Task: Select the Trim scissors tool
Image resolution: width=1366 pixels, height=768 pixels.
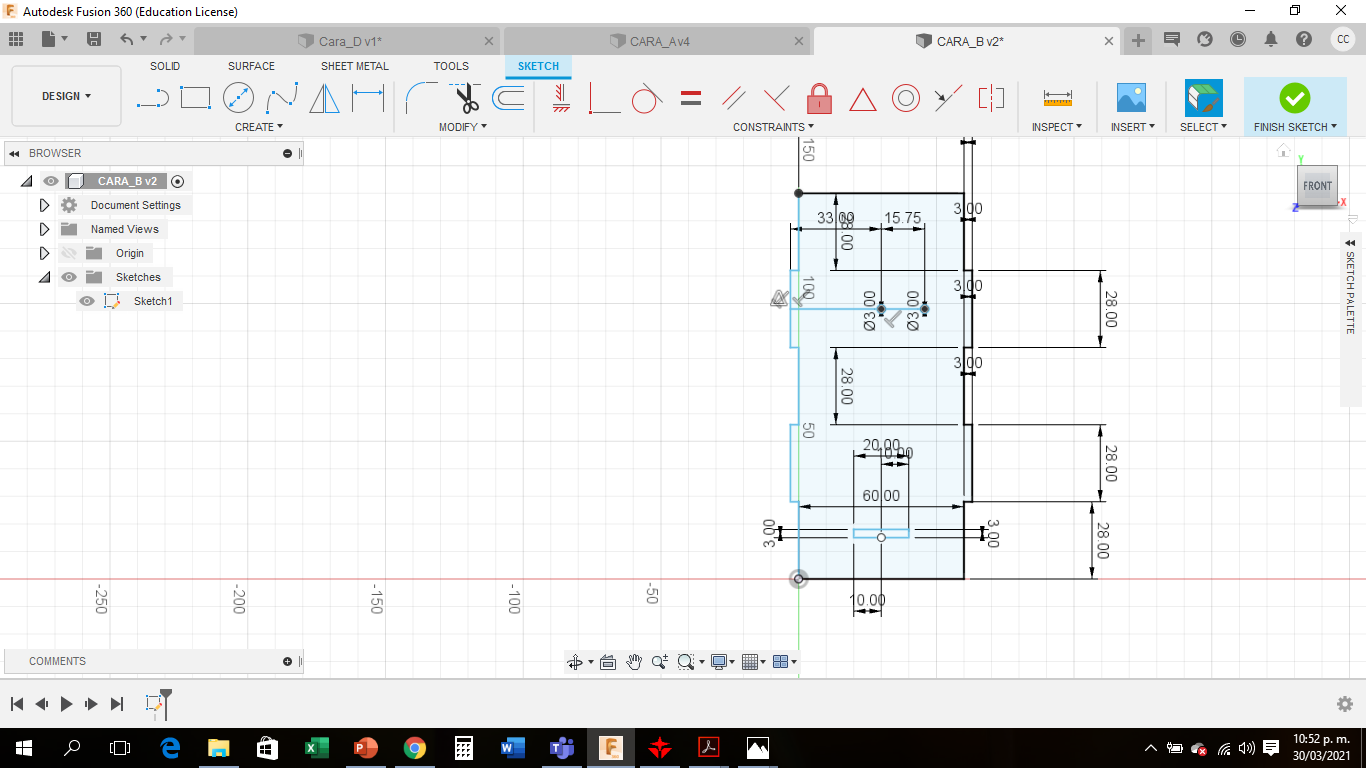Action: (464, 98)
